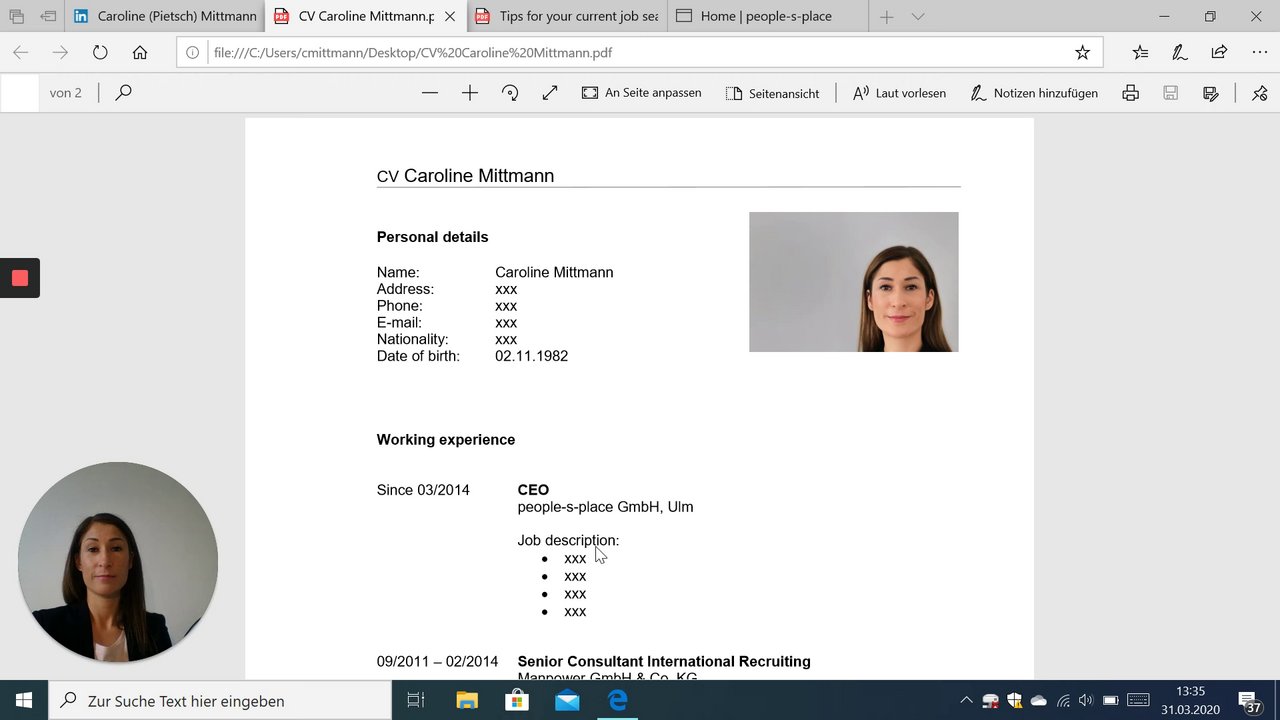Click the 'CV Caroline Mittmann' document title
This screenshot has width=1280, height=720.
pyautogui.click(x=465, y=176)
